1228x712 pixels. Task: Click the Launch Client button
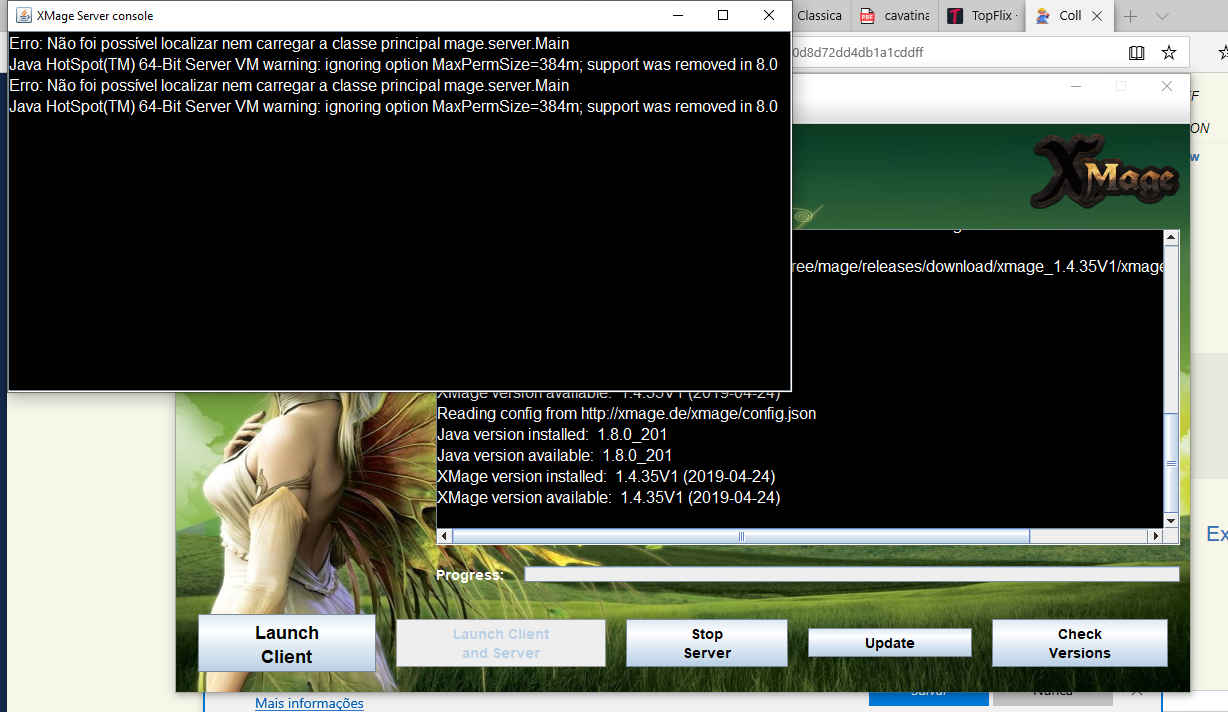coord(287,644)
